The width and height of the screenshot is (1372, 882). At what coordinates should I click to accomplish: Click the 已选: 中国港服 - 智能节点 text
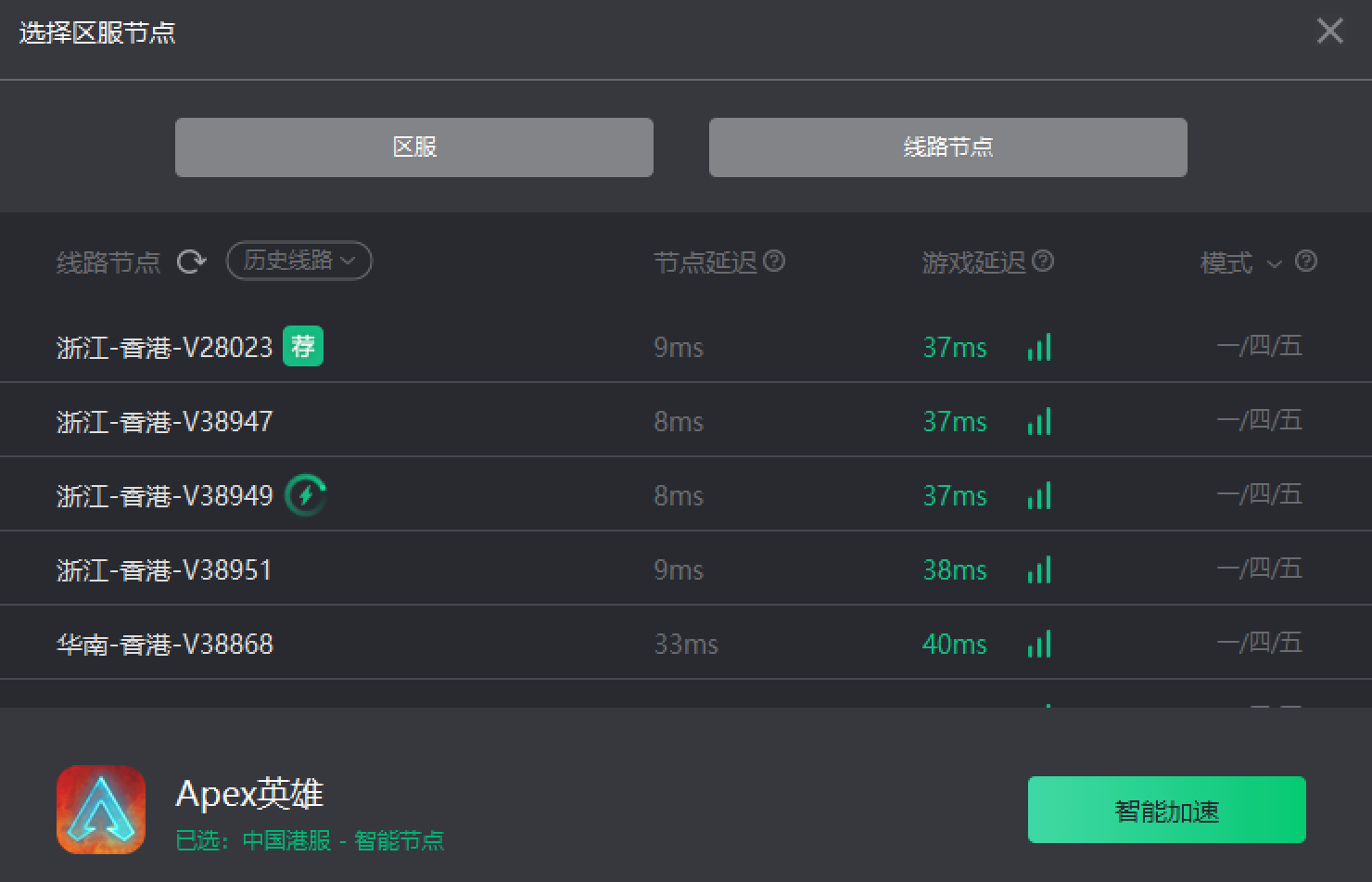pos(310,841)
